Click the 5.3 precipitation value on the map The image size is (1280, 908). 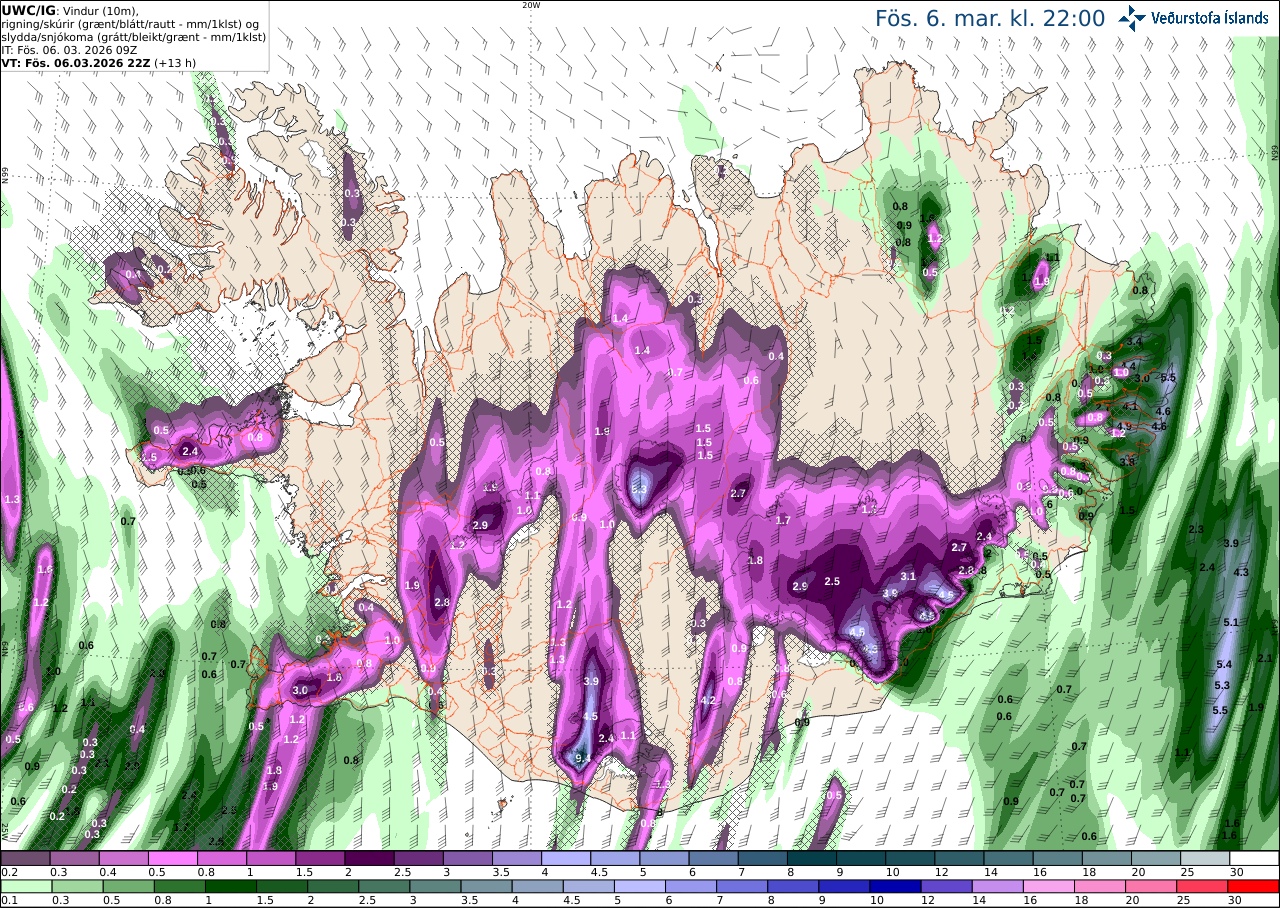(x=1221, y=686)
